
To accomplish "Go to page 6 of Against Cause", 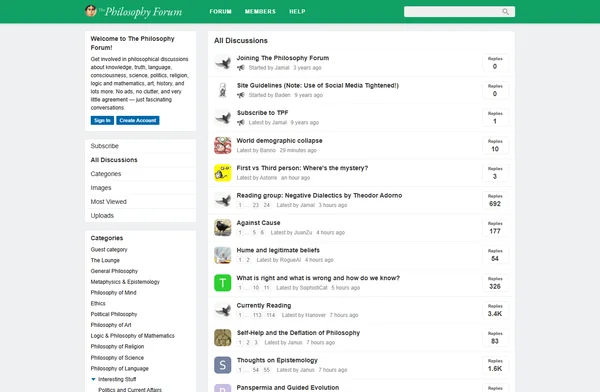I will [262, 232].
